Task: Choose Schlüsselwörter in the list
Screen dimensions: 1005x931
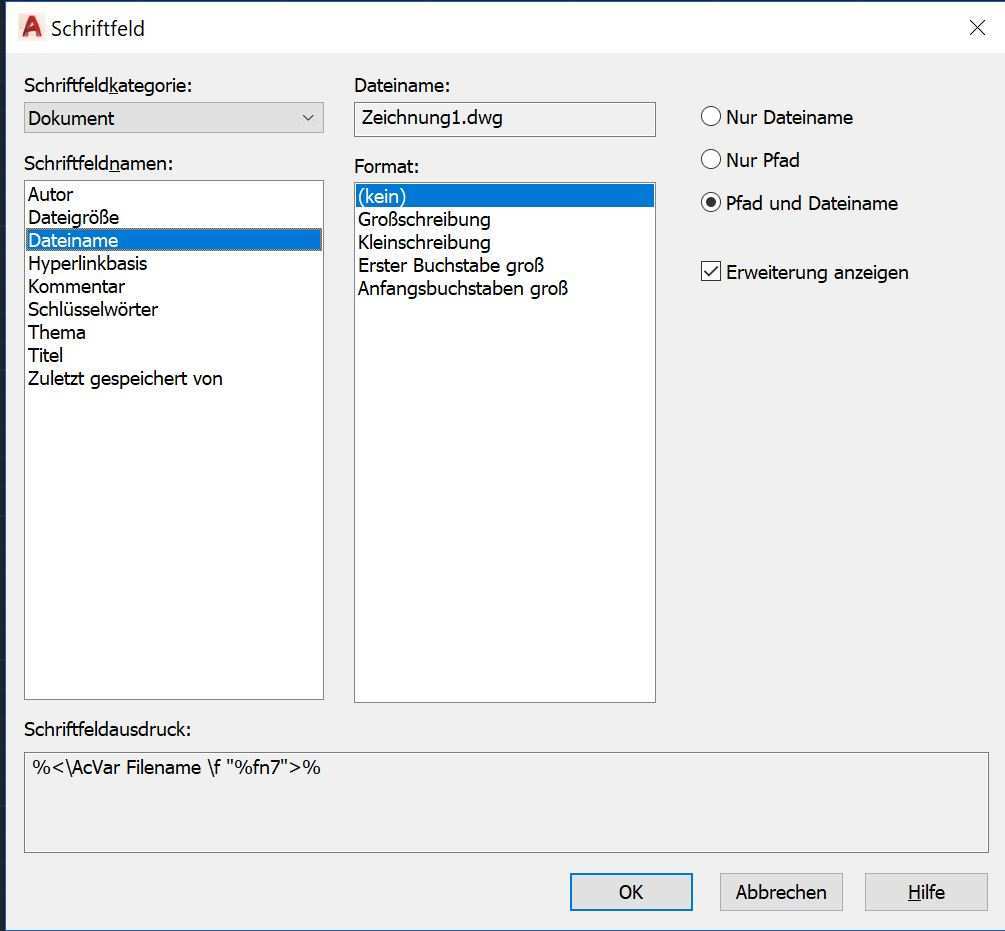Action: pos(93,310)
